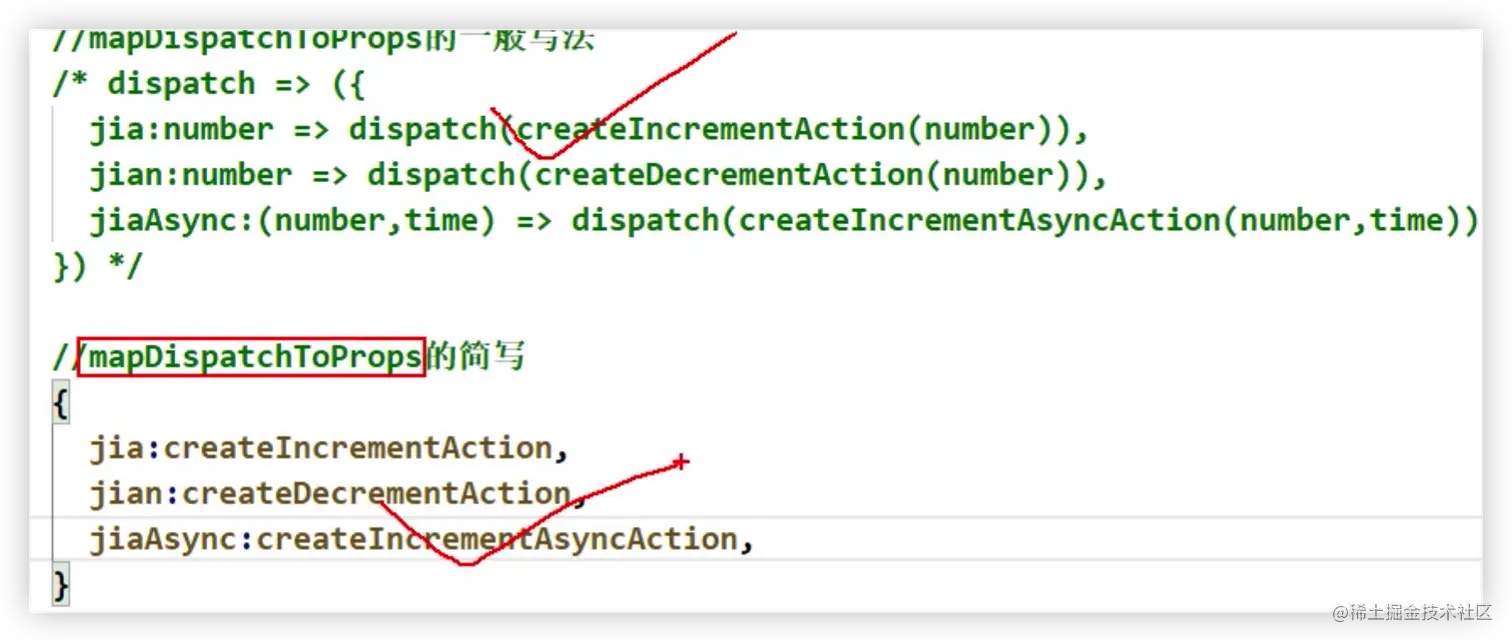Click the 'jian:number' key in the comment
This screenshot has width=1512, height=642.
click(x=190, y=176)
